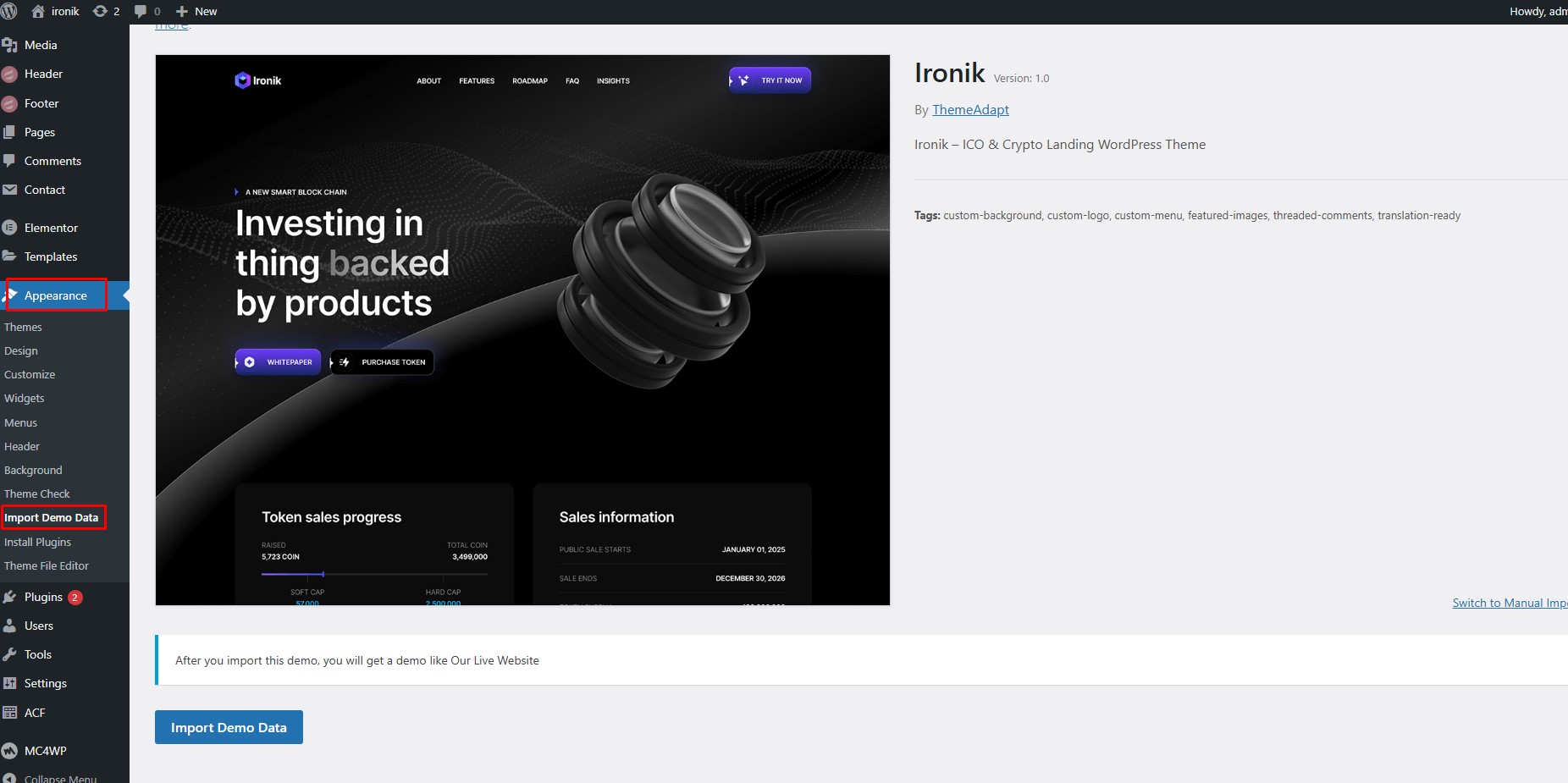Image resolution: width=1568 pixels, height=783 pixels.
Task: Open the Users menu item
Action: click(38, 626)
